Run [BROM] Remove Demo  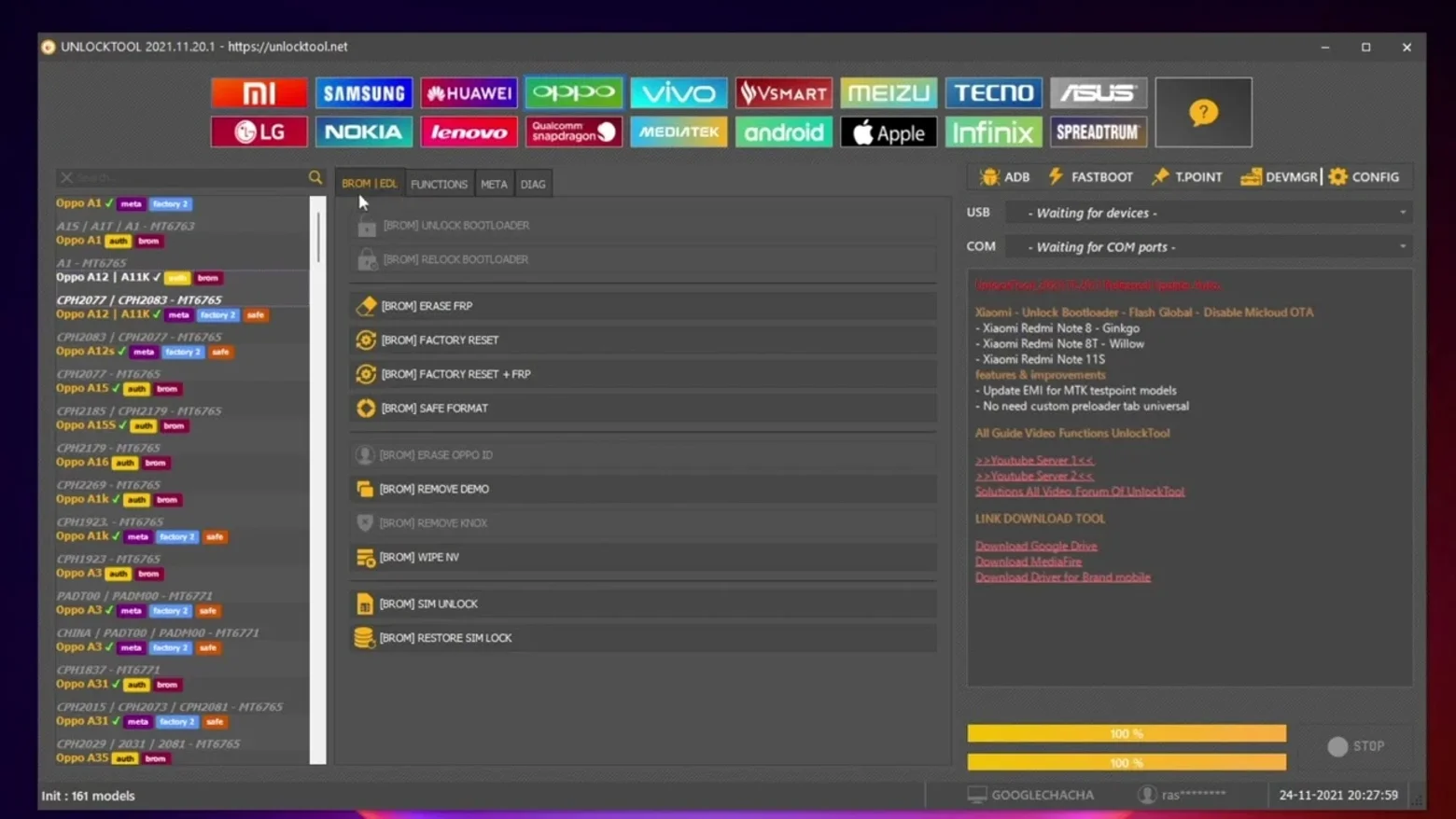click(x=643, y=489)
